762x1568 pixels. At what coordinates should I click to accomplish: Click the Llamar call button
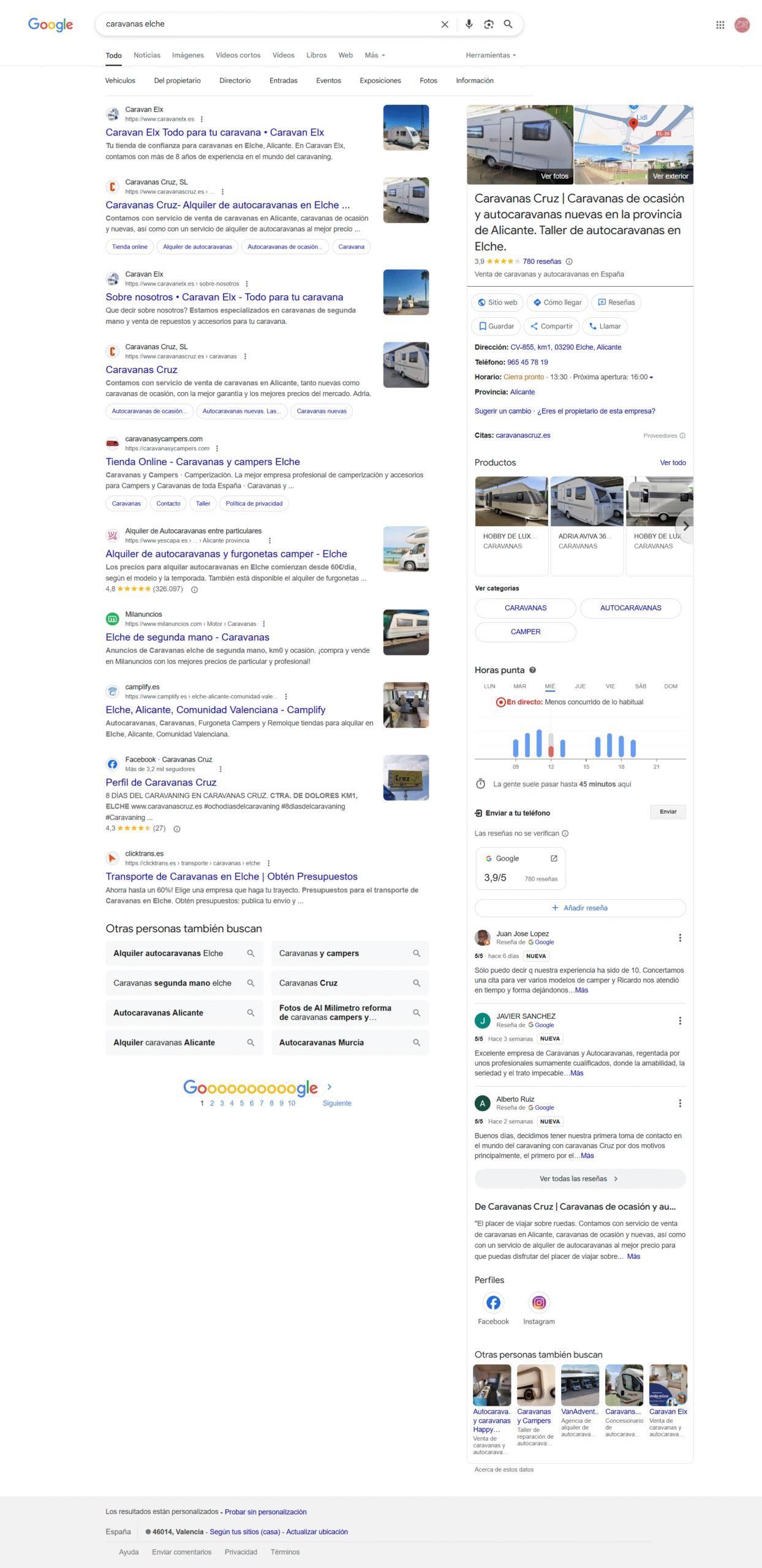tap(605, 326)
